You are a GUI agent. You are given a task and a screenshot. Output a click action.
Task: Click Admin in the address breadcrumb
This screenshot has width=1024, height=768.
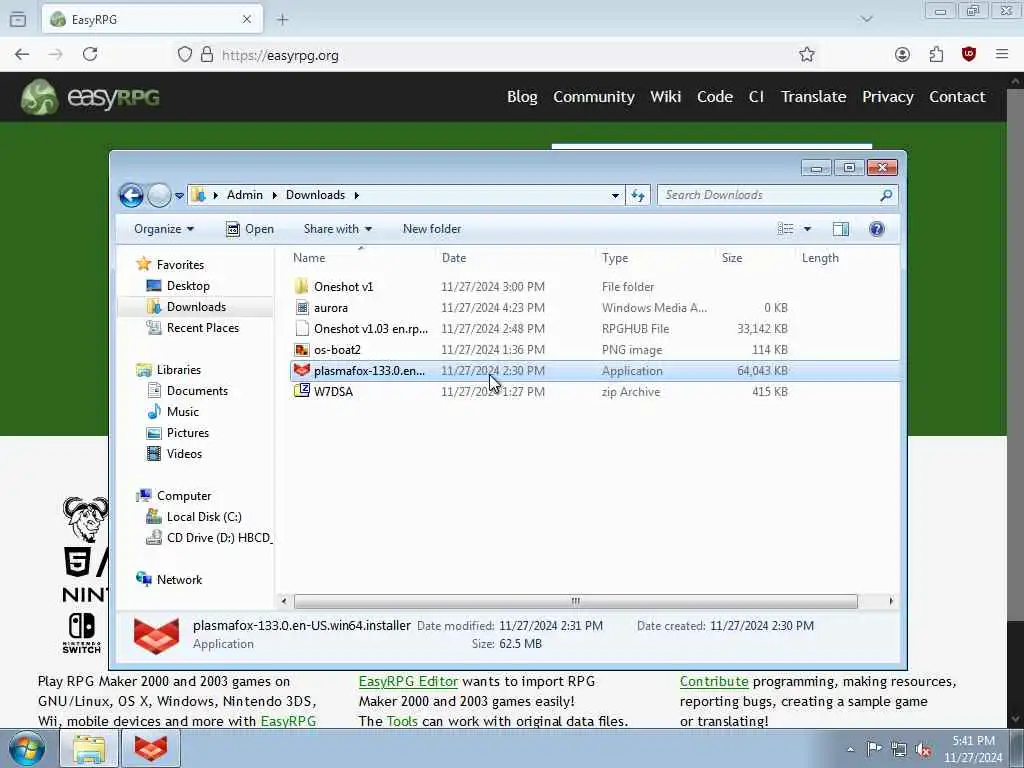[x=244, y=195]
